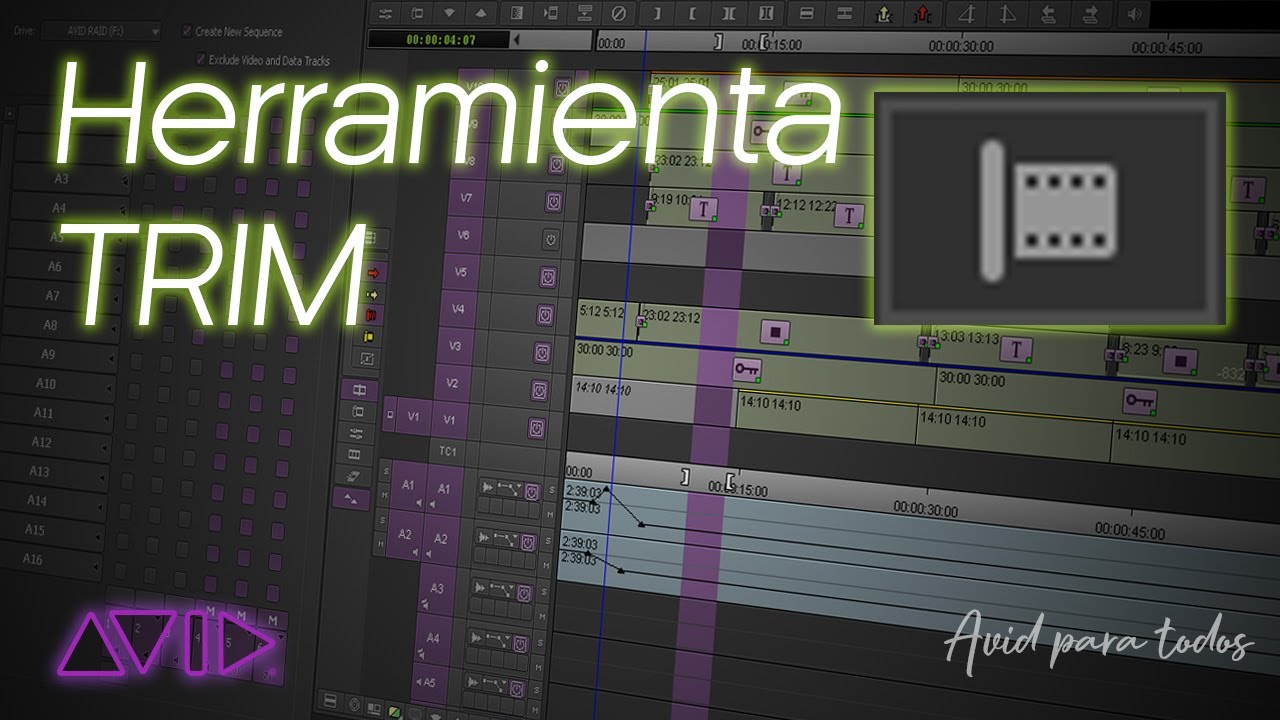The width and height of the screenshot is (1280, 720).
Task: Click the T title icon labeled 13:03 on V3
Action: (x=1017, y=349)
